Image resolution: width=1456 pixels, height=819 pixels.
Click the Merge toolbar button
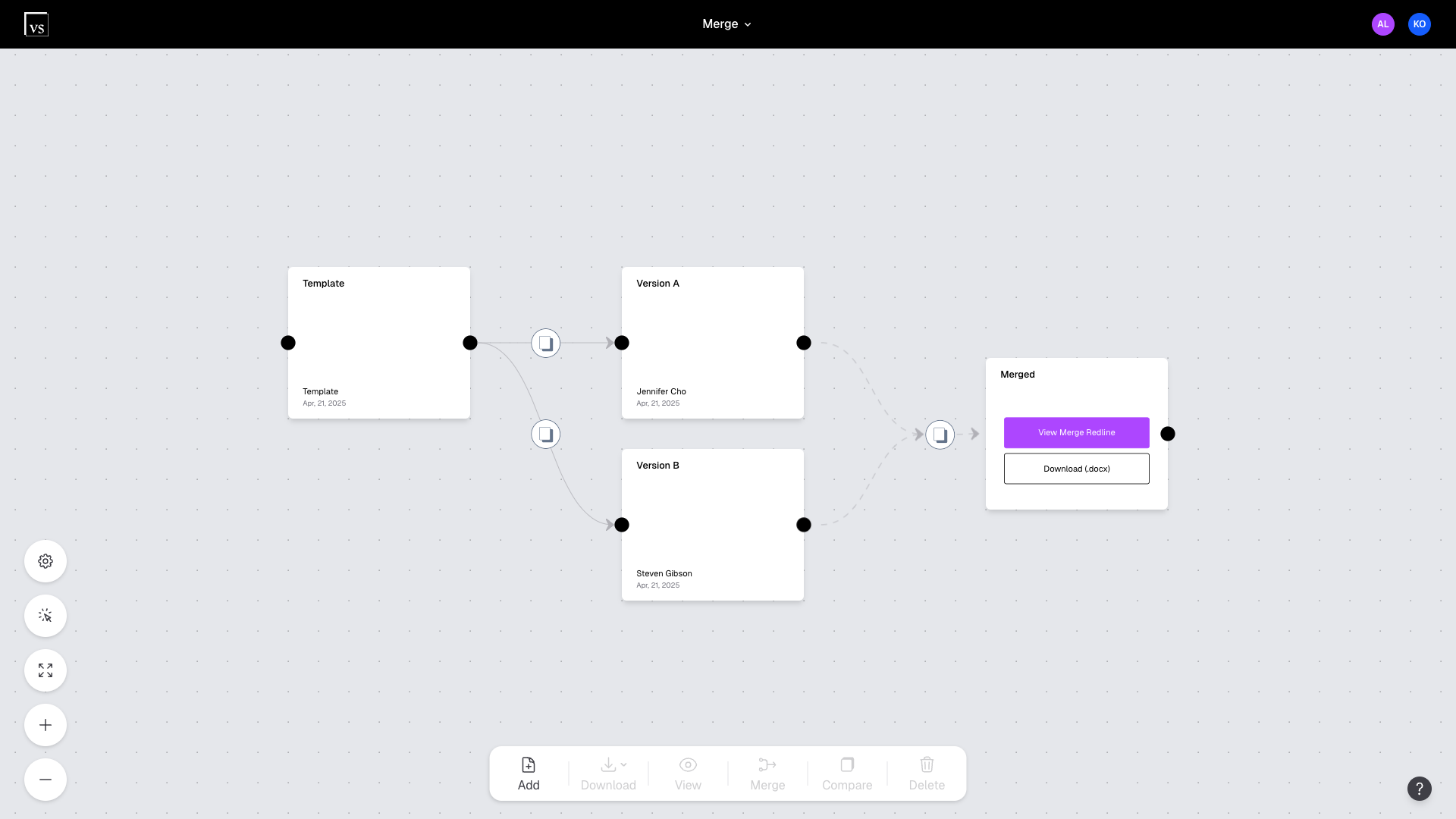(x=767, y=773)
